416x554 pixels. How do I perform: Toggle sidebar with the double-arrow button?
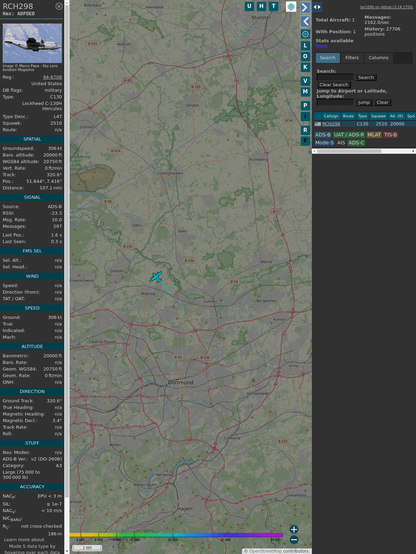(x=317, y=7)
